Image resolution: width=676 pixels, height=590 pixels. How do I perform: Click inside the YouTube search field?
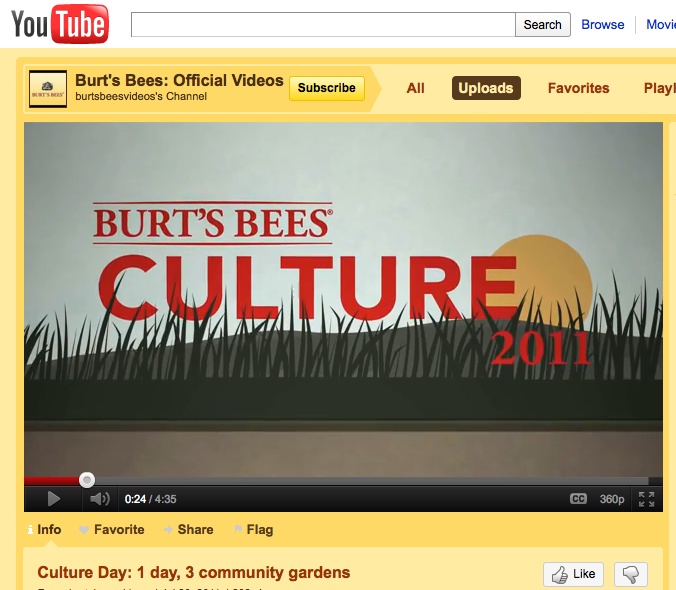322,25
